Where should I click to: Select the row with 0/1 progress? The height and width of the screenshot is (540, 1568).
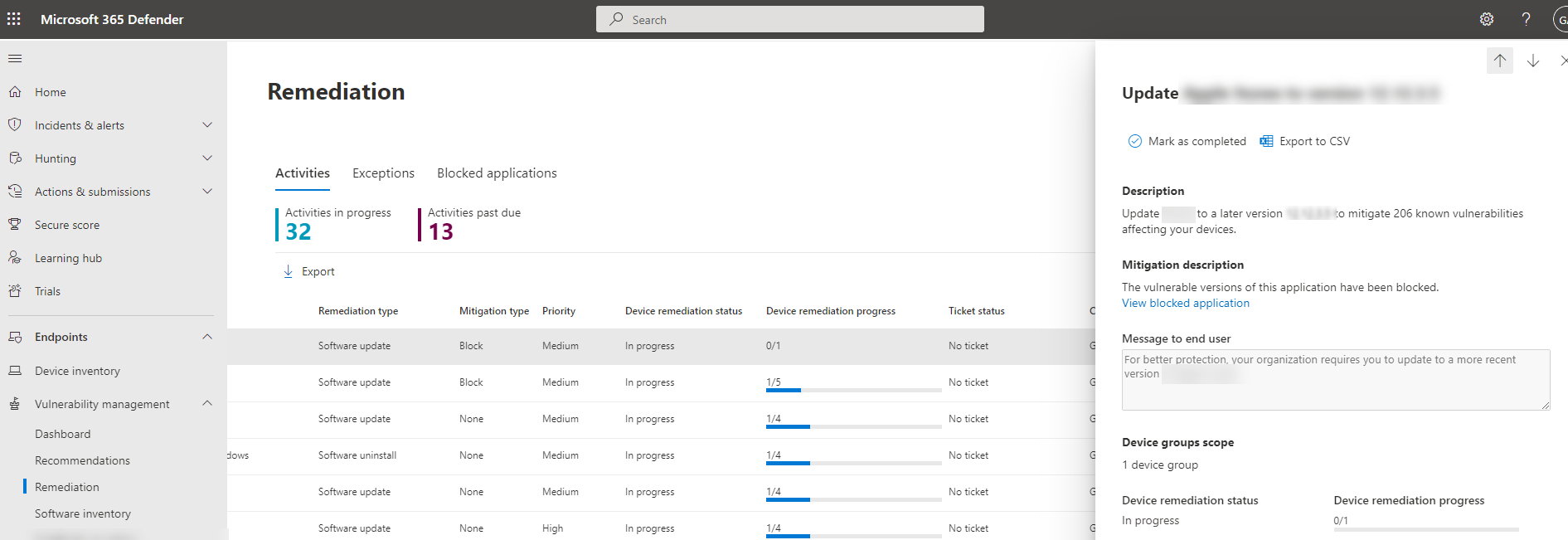[x=661, y=346]
